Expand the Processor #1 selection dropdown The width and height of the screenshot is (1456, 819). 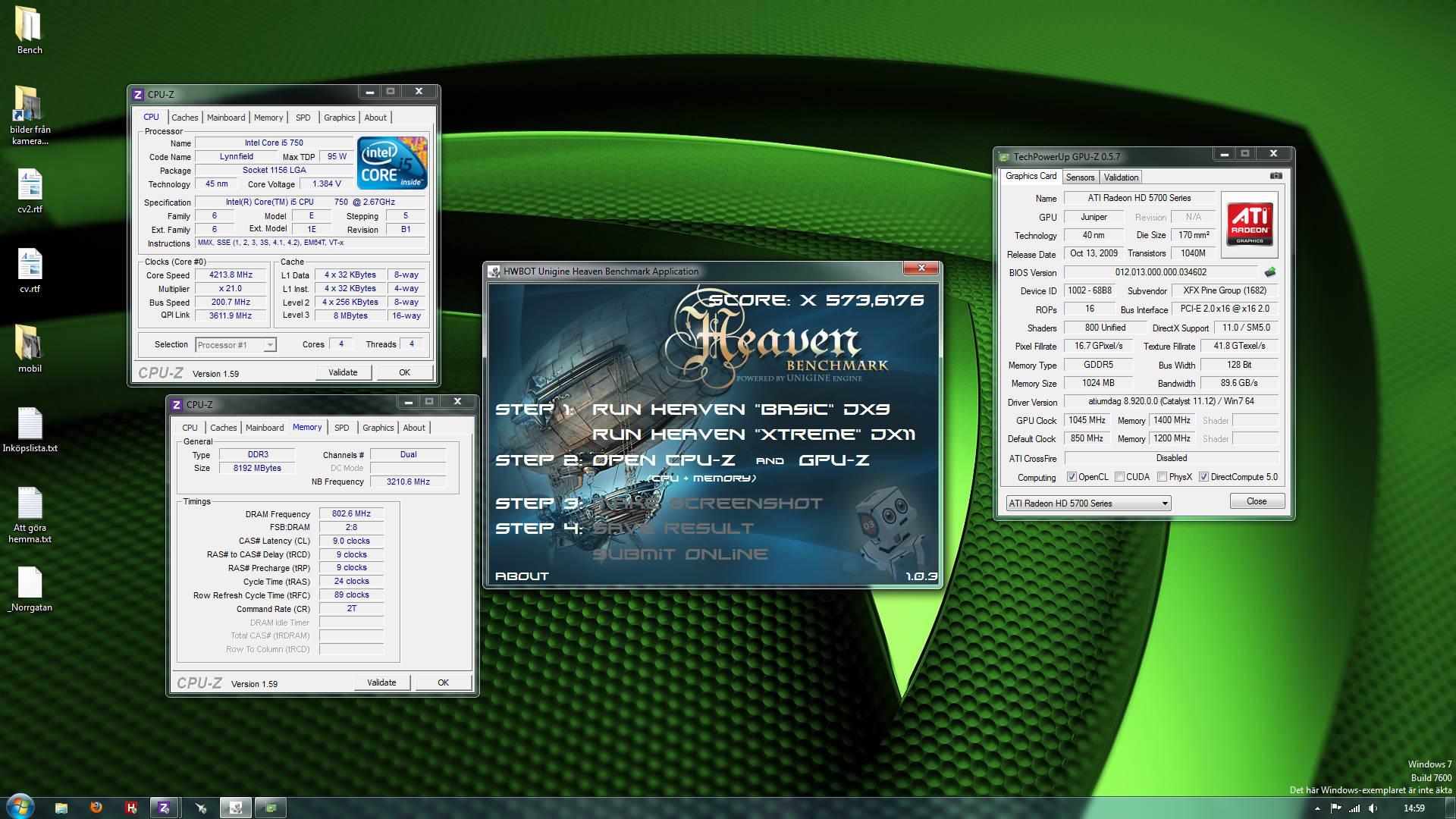[269, 345]
